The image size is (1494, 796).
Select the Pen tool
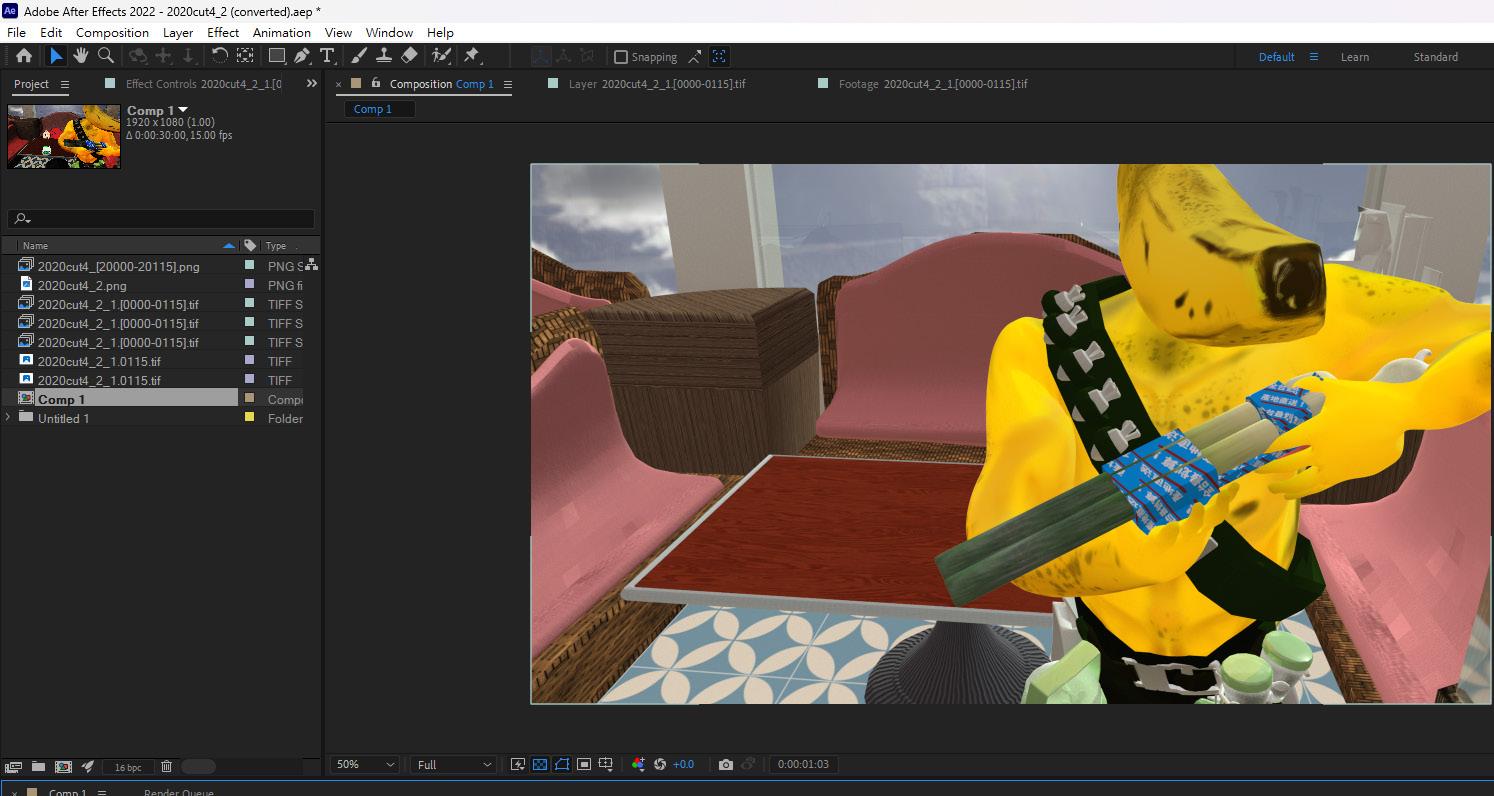click(302, 56)
